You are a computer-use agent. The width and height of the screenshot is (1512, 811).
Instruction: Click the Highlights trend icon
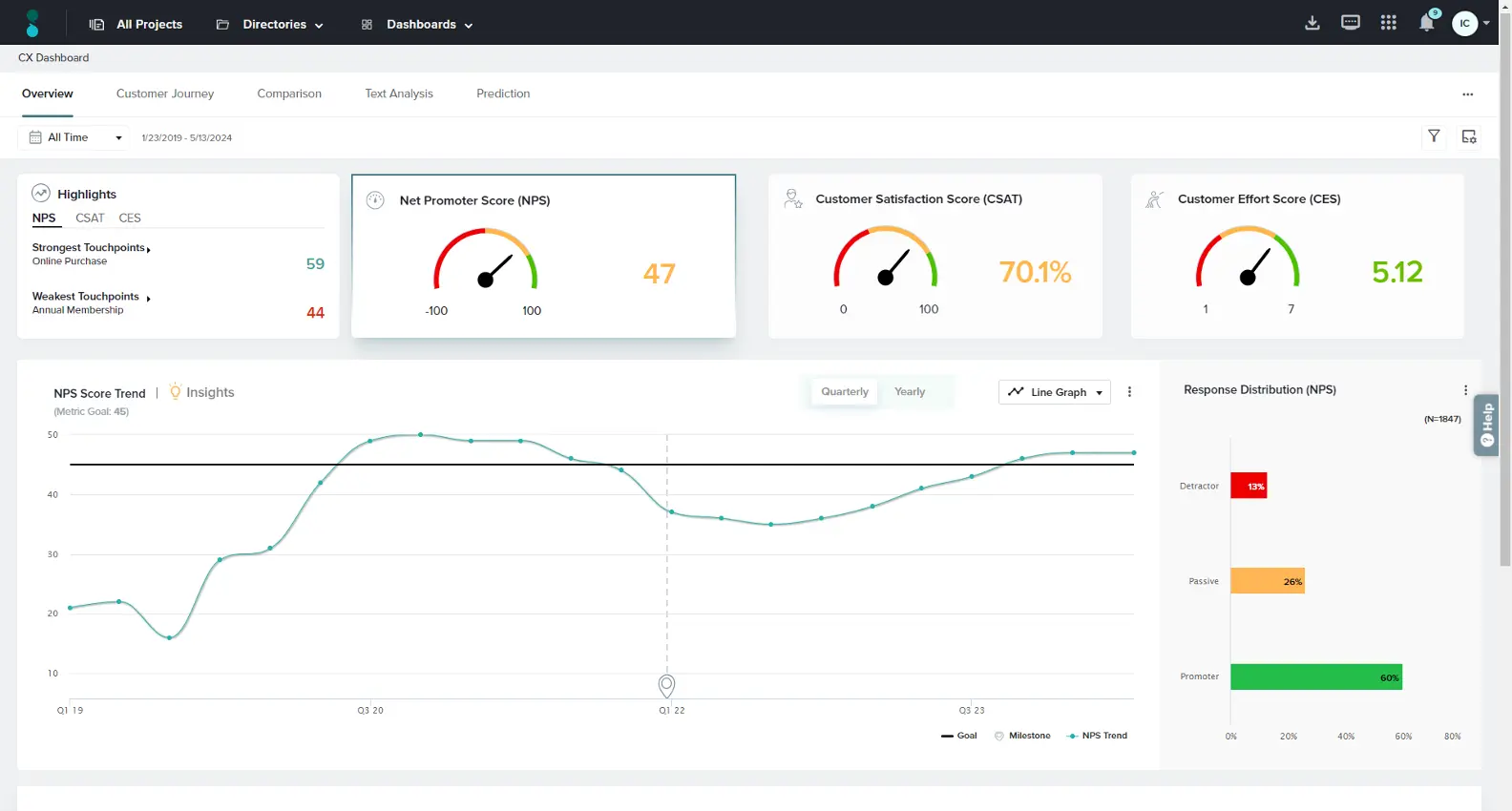(41, 193)
